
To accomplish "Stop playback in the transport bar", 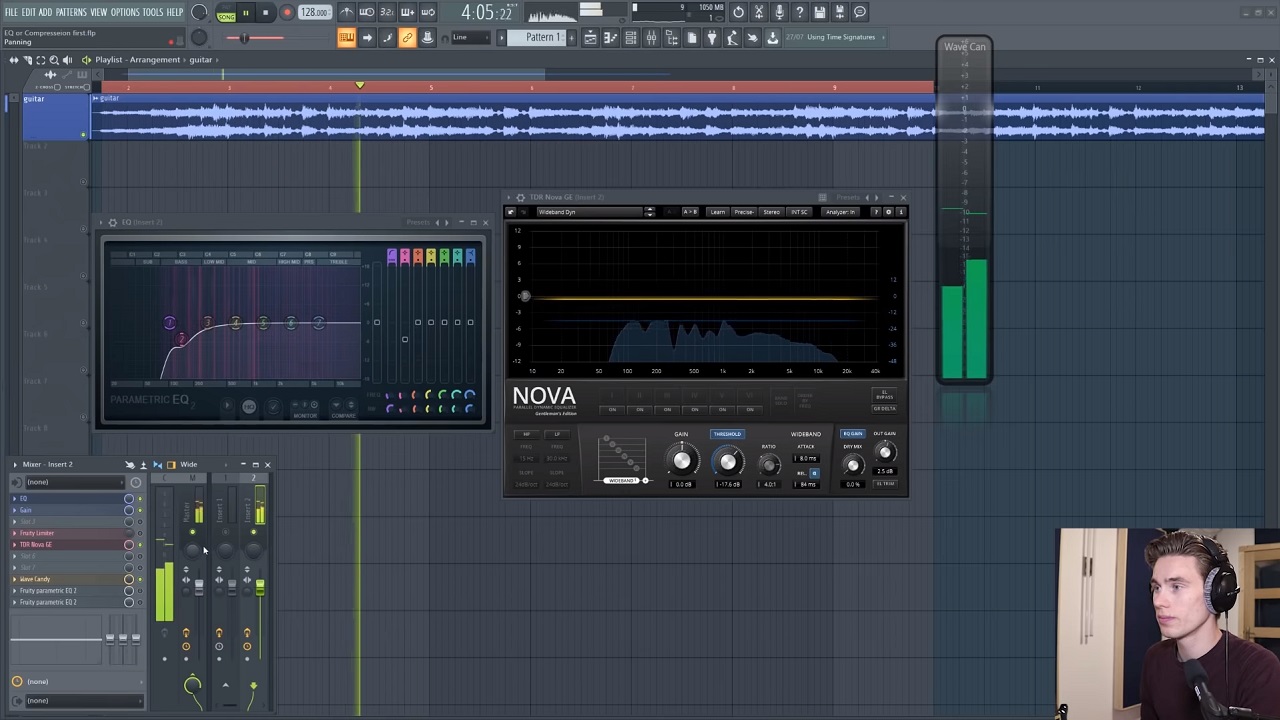I will [x=265, y=13].
